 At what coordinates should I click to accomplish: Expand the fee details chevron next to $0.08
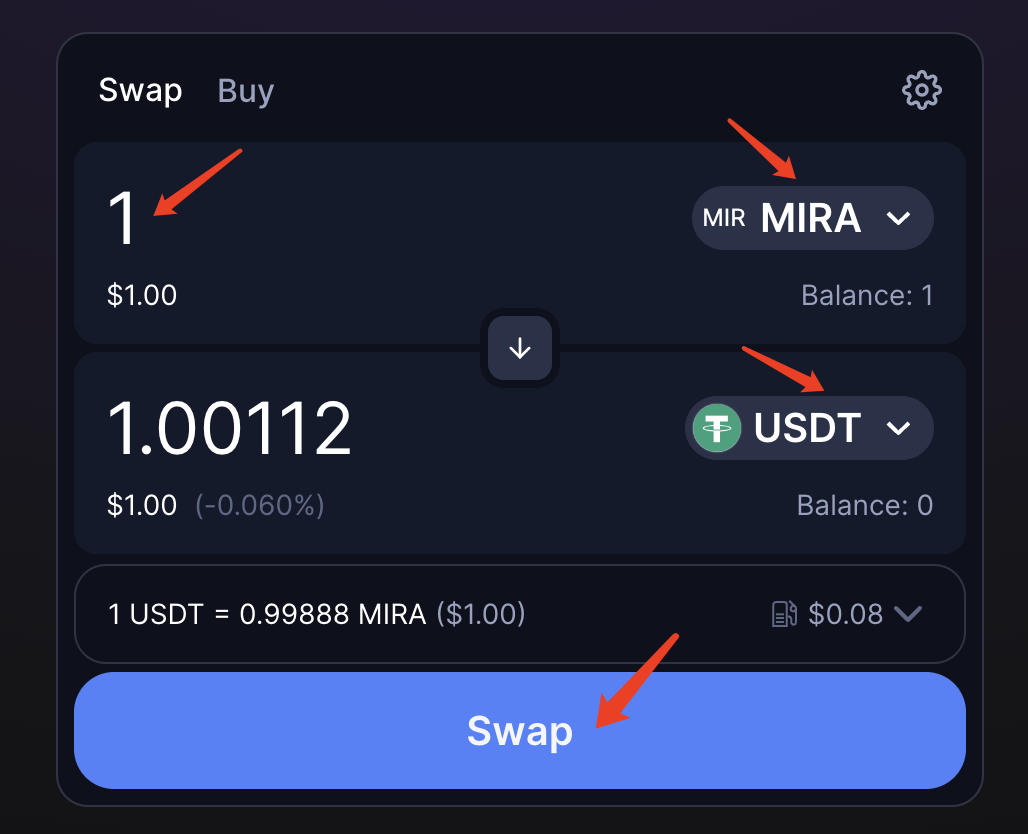pos(907,614)
